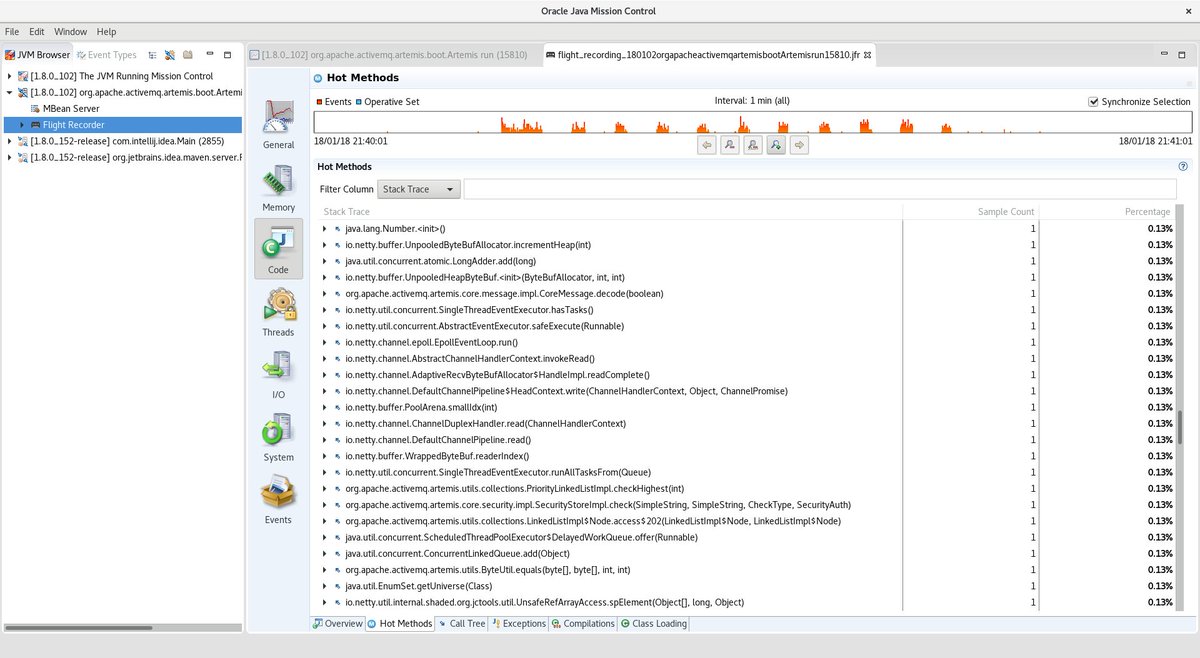Open the Help menu

coord(107,32)
